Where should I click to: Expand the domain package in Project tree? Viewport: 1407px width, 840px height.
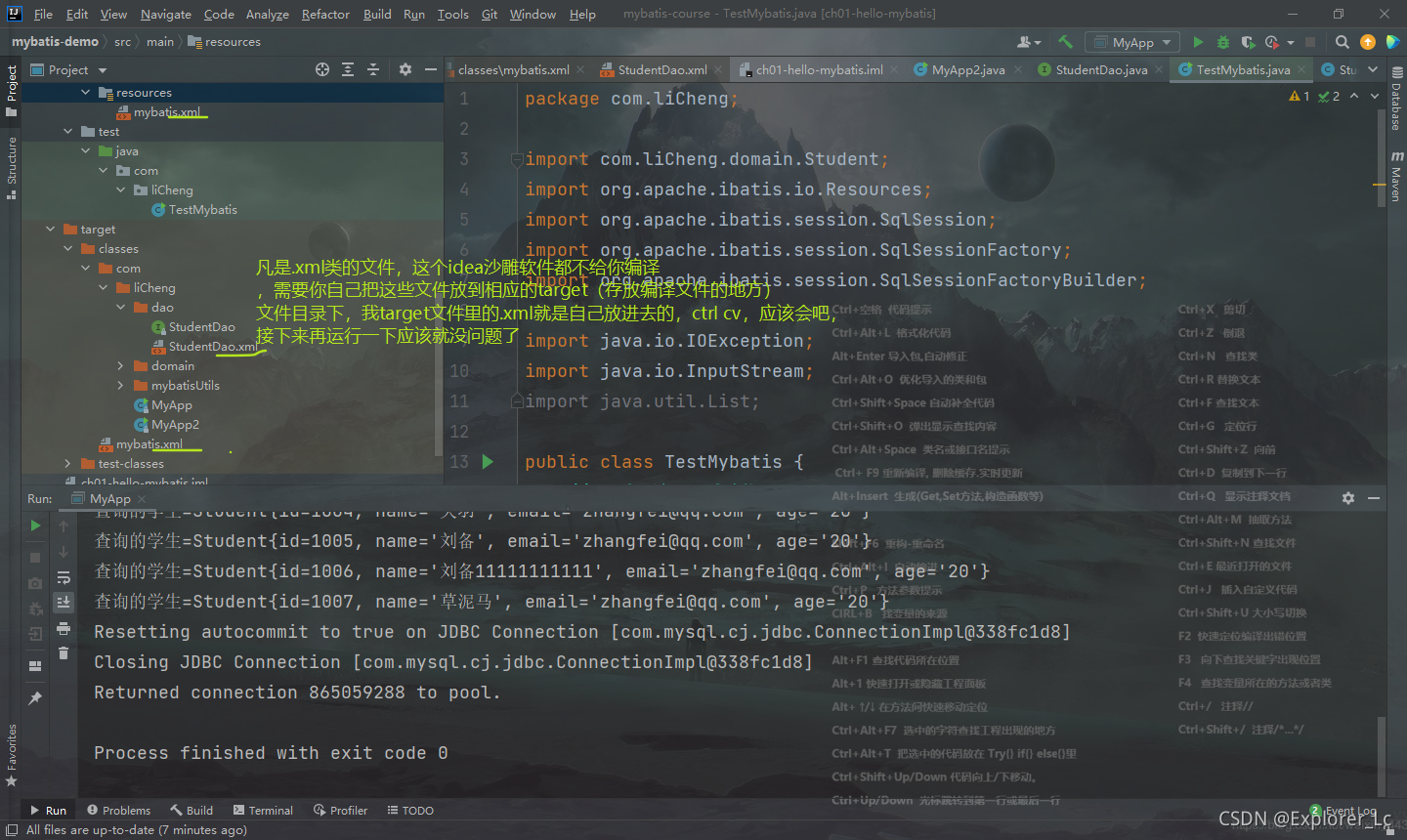(118, 365)
